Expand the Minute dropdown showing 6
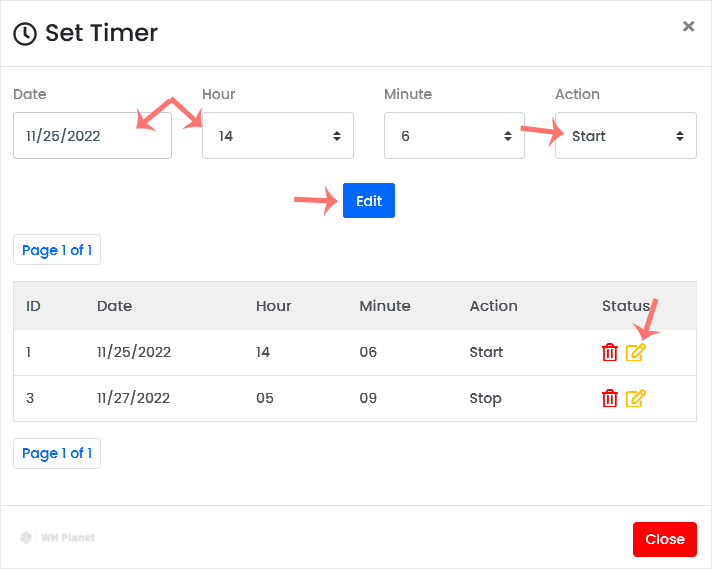 click(x=453, y=136)
